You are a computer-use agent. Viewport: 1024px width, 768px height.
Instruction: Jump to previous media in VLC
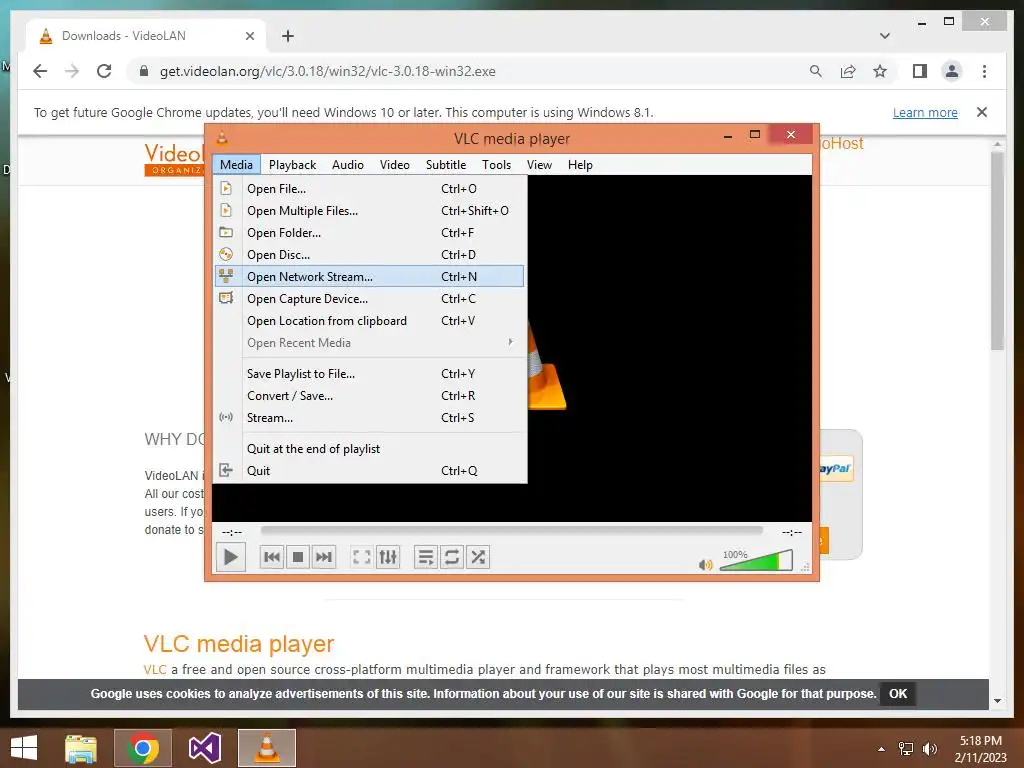tap(272, 557)
